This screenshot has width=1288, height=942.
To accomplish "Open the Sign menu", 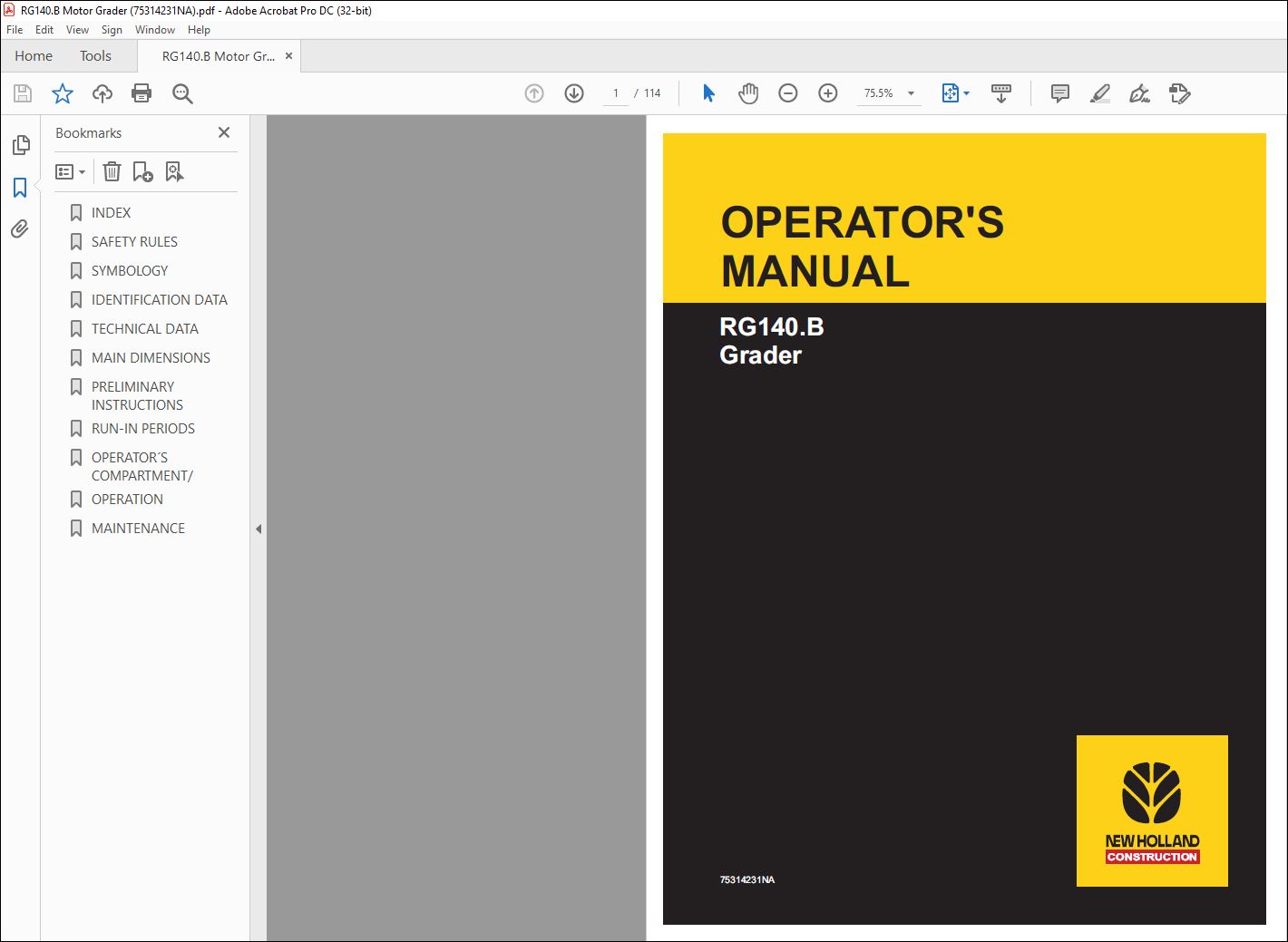I will [112, 30].
